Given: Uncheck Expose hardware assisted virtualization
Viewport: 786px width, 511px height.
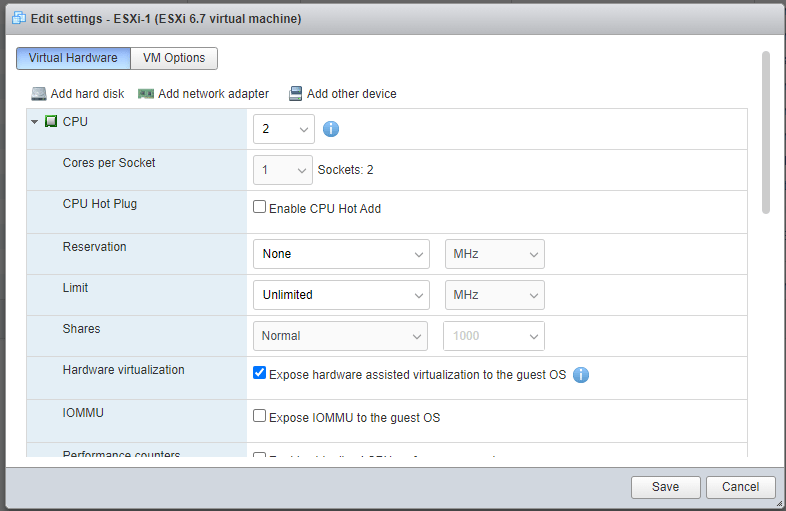Looking at the screenshot, I should (x=259, y=373).
